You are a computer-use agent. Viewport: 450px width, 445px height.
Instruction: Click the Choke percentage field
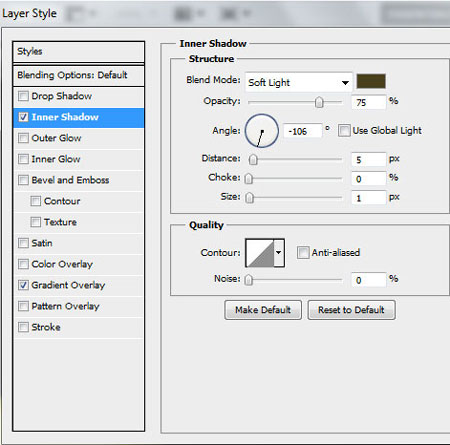click(x=369, y=179)
